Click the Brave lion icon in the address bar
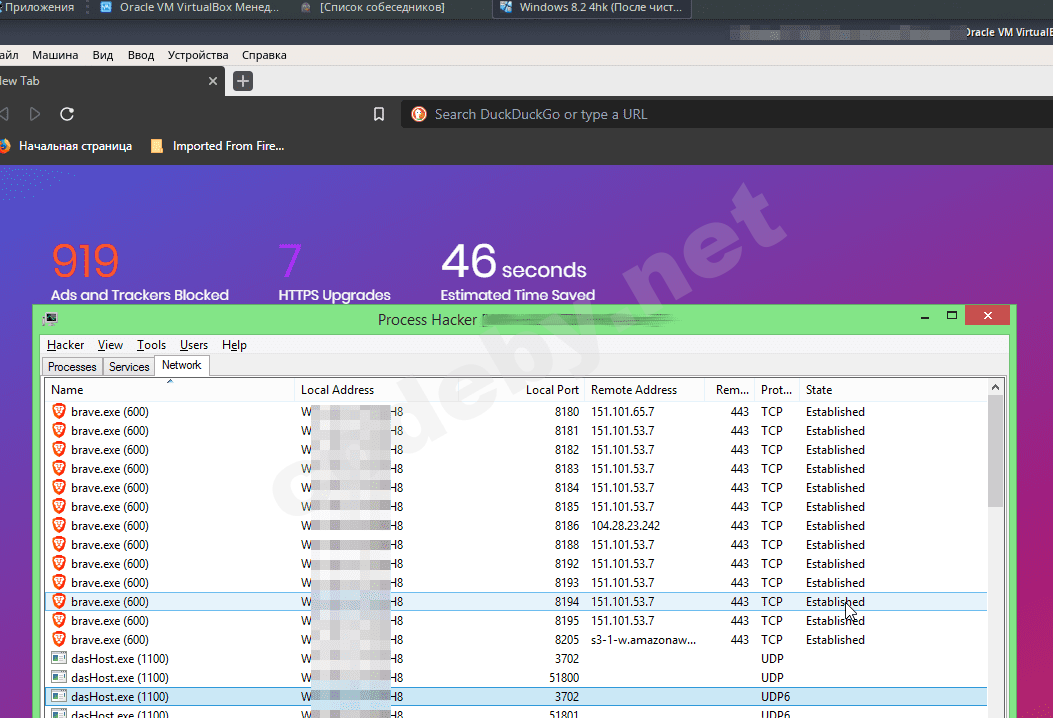The width and height of the screenshot is (1053, 718). coord(419,114)
